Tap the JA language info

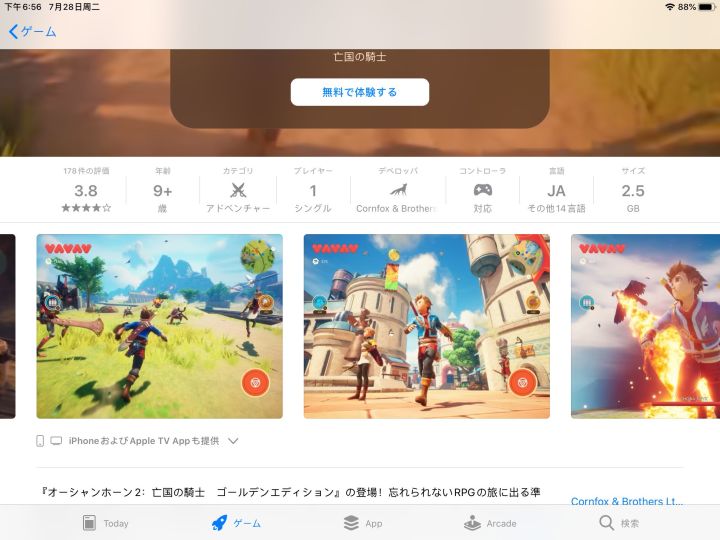[556, 191]
